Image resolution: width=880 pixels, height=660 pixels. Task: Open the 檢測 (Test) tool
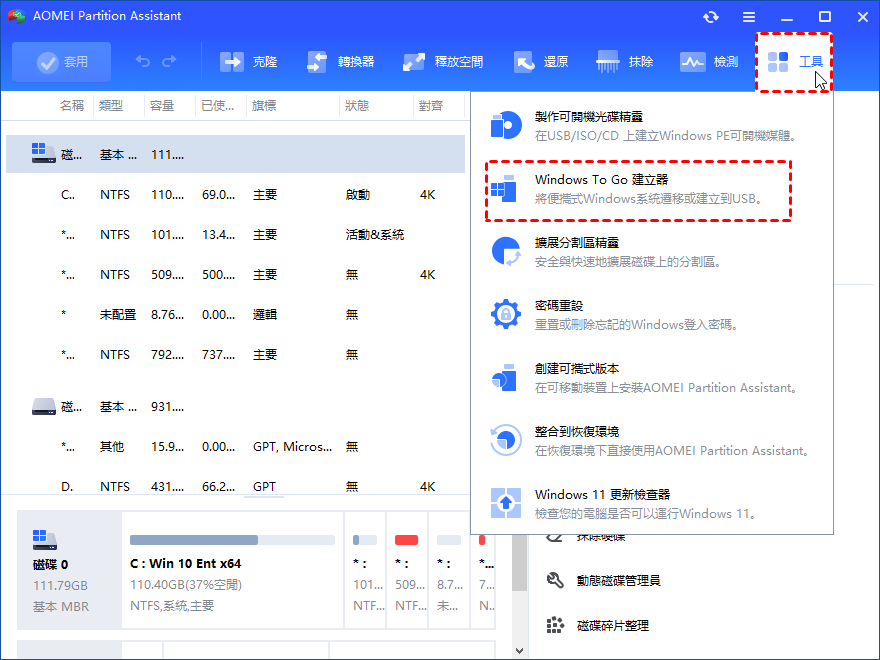click(709, 62)
